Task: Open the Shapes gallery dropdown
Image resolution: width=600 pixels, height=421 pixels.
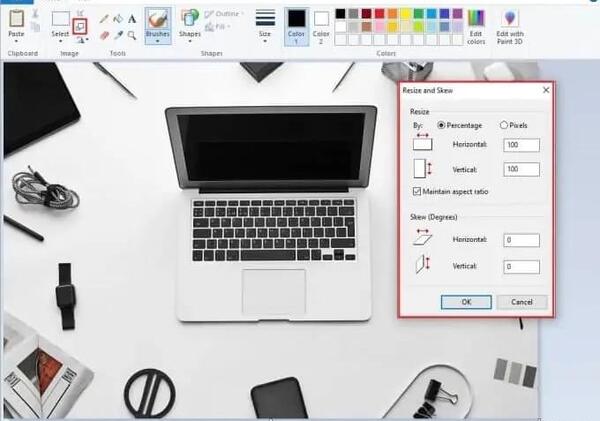Action: pyautogui.click(x=190, y=41)
